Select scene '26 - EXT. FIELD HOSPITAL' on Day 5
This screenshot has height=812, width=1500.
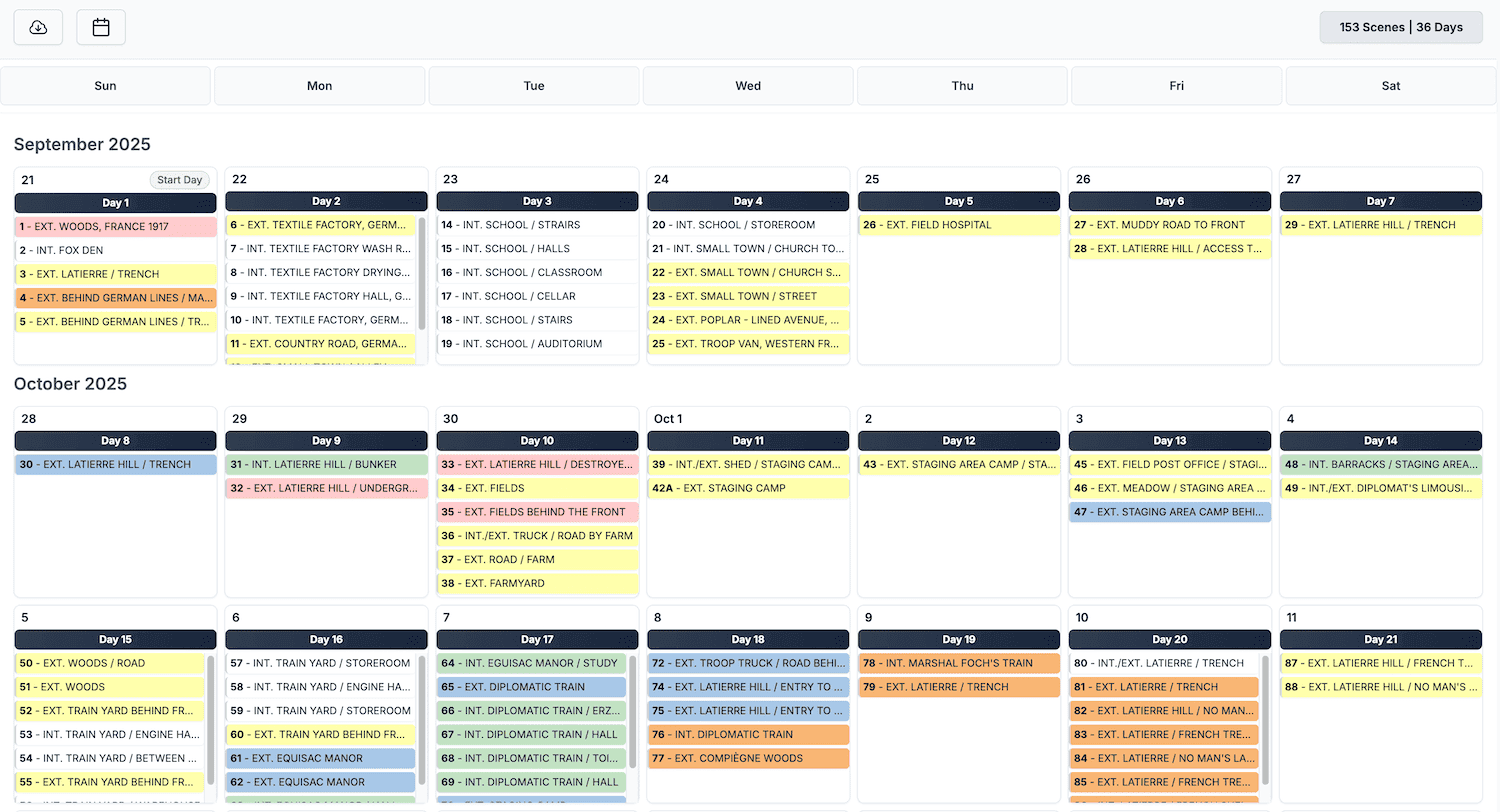tap(958, 225)
